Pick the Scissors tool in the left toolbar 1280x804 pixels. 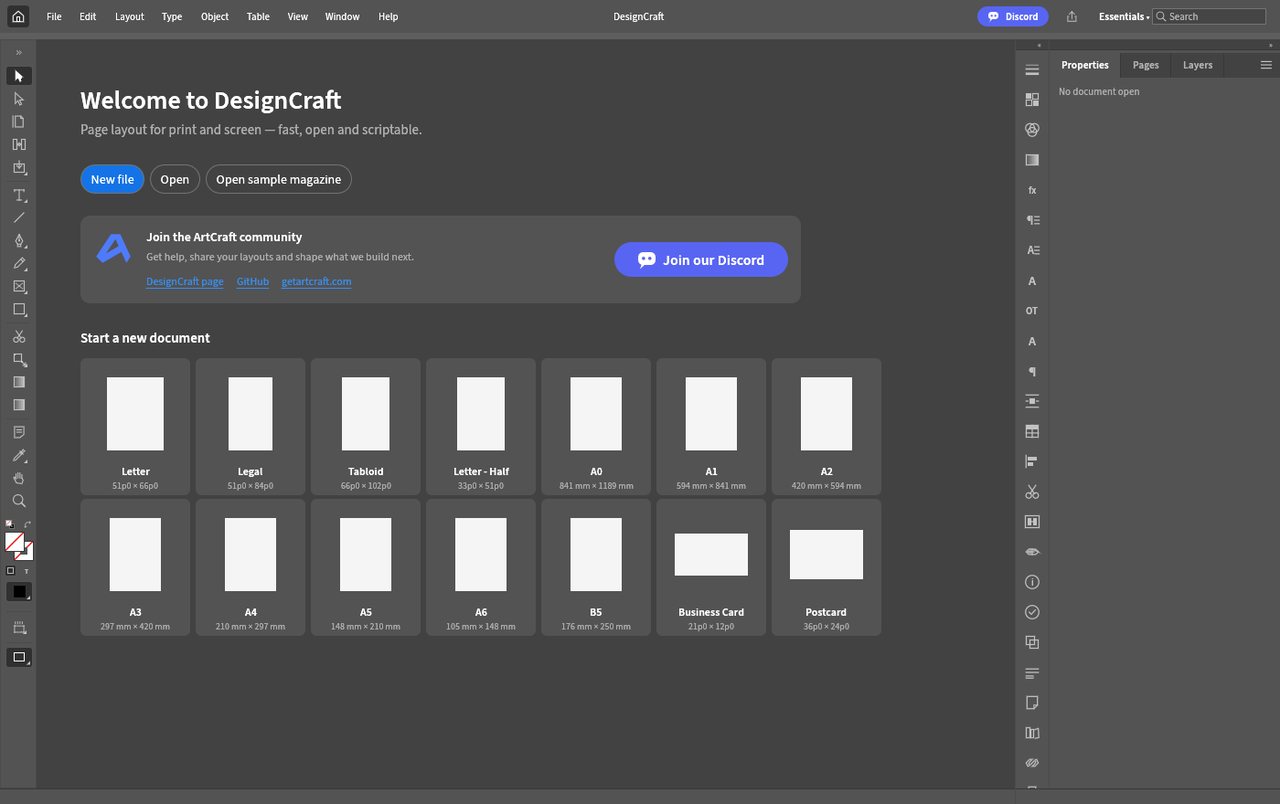[19, 337]
